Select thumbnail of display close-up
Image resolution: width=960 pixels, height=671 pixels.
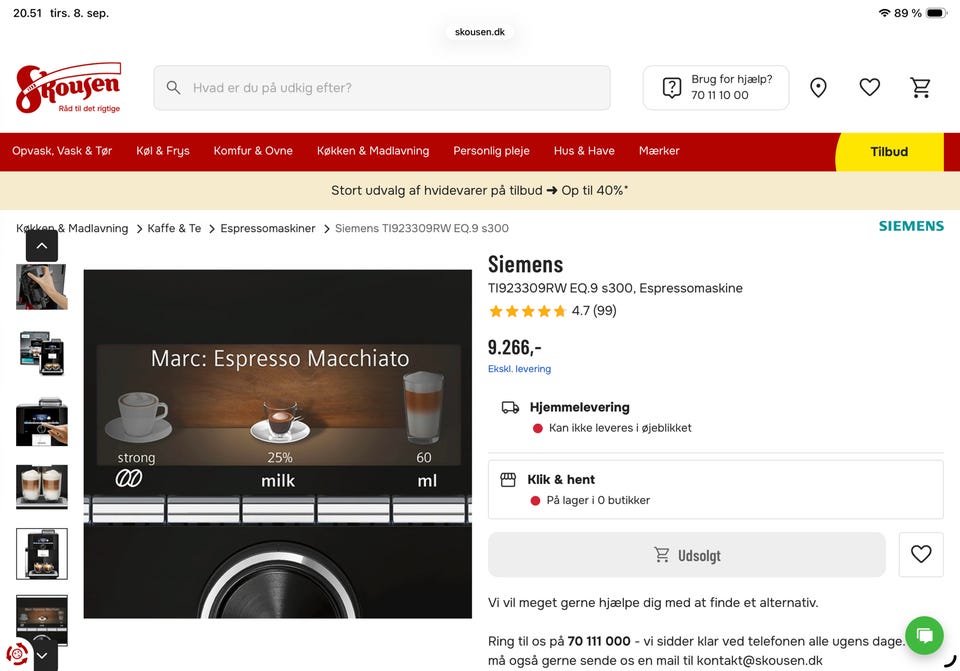click(x=42, y=619)
